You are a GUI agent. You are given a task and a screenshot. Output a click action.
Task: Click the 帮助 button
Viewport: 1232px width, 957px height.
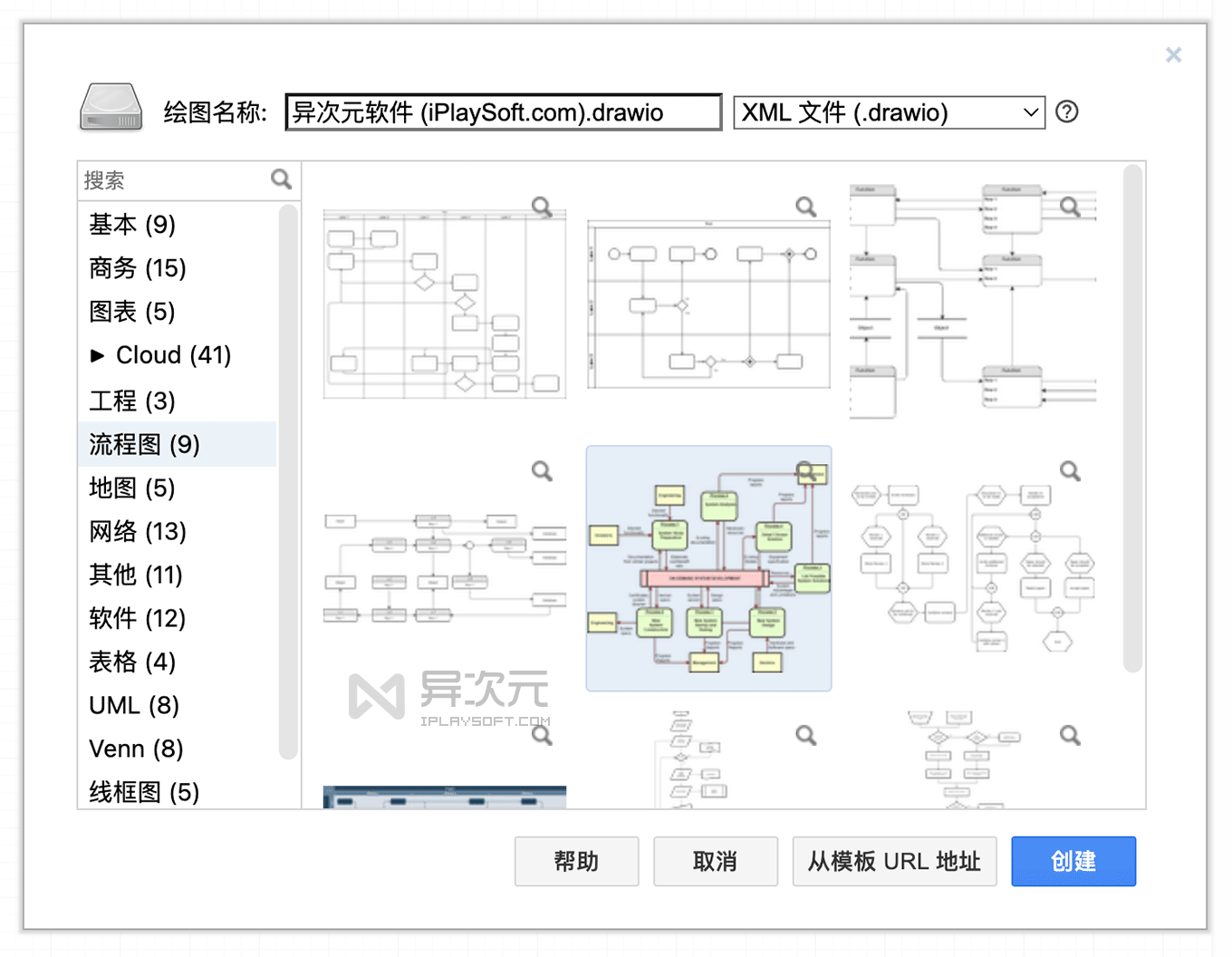coord(576,861)
